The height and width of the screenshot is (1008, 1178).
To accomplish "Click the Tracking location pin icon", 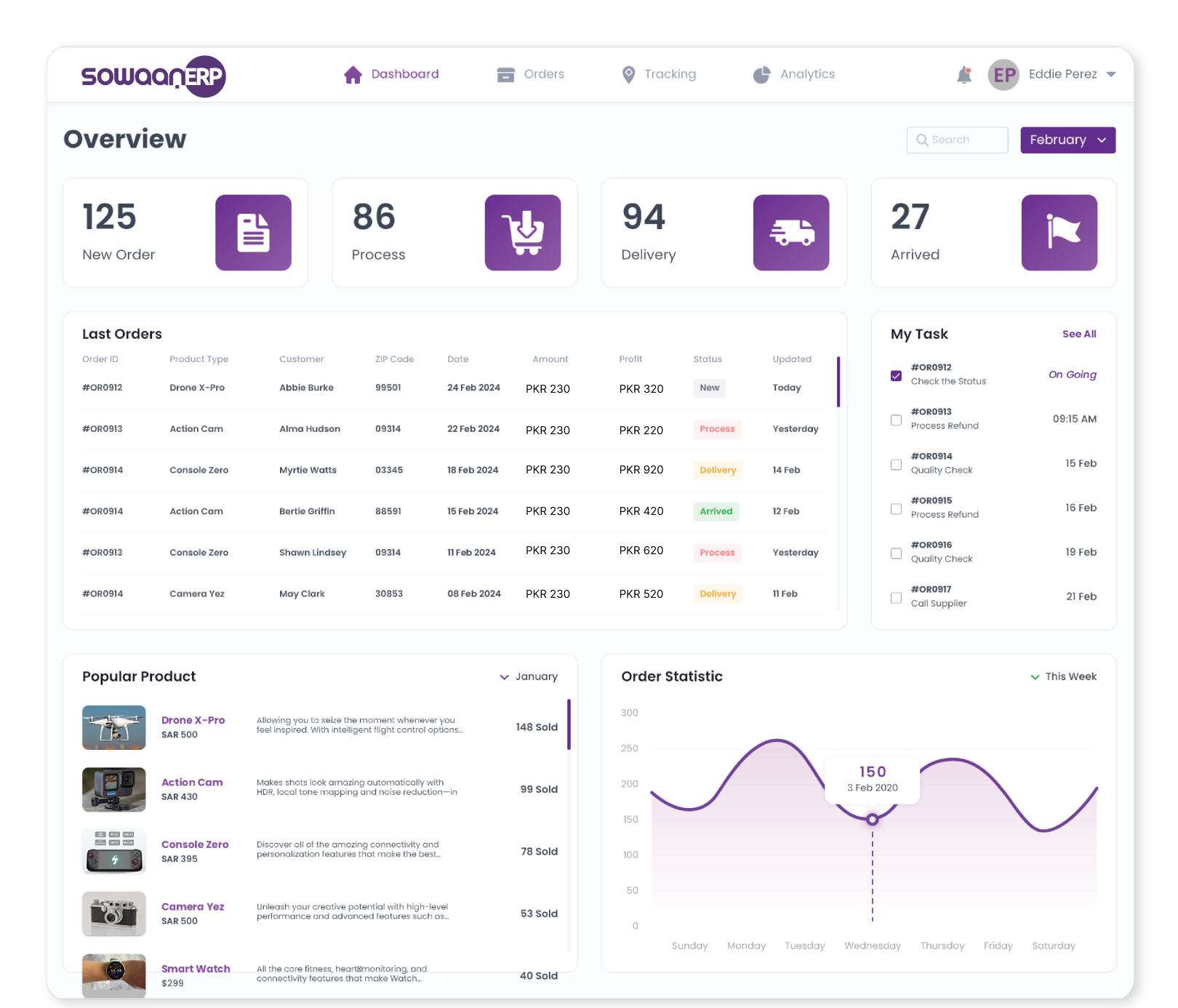I will coord(629,74).
